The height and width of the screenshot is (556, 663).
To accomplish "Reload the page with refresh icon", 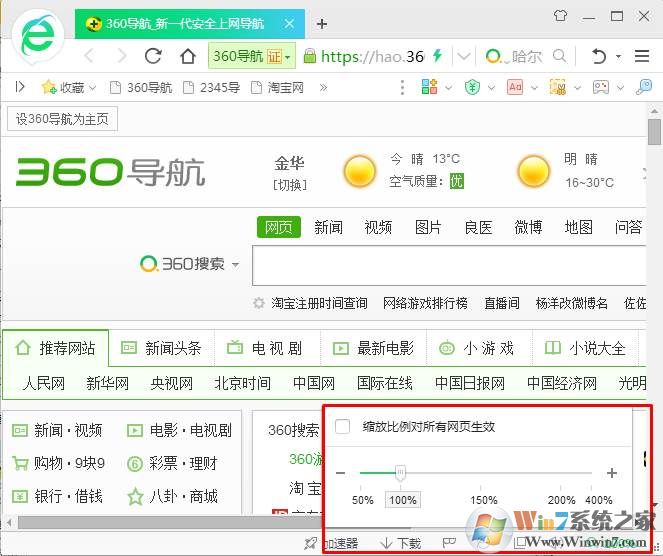I will [x=153, y=56].
